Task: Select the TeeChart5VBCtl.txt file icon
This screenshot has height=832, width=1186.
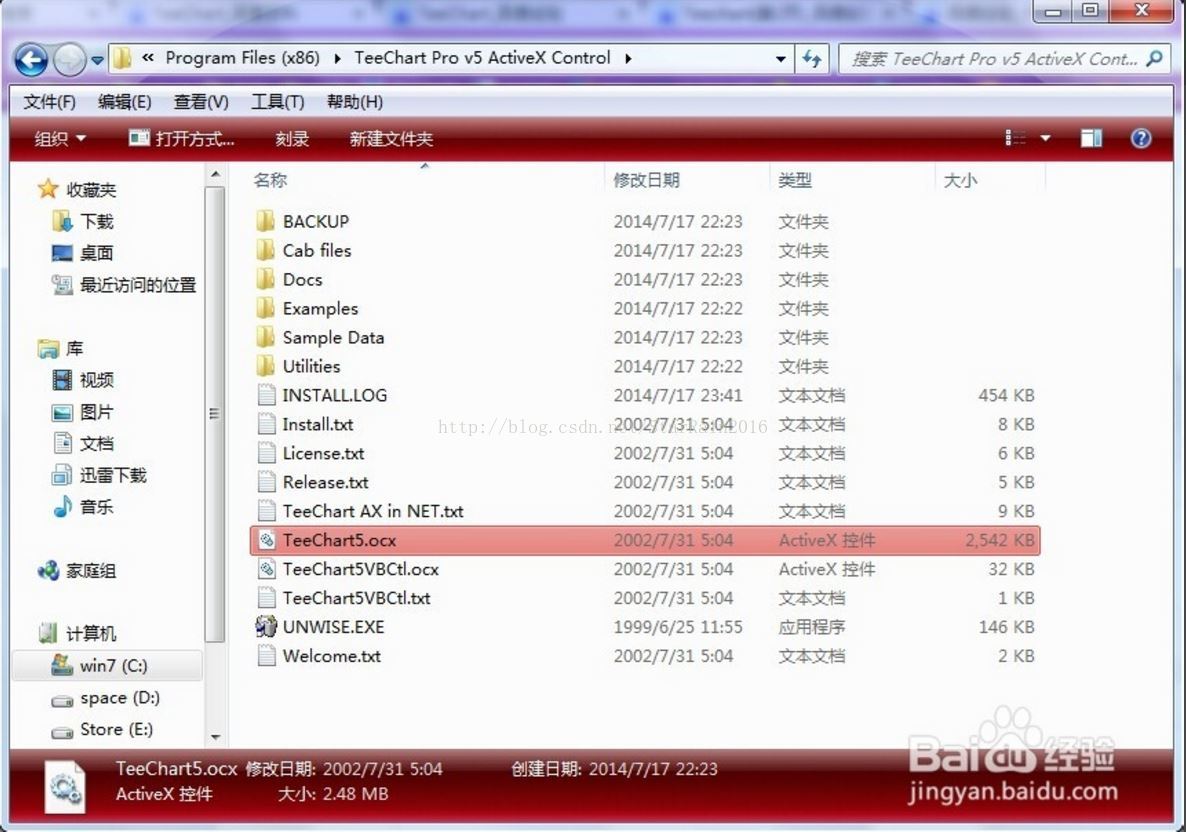Action: (x=266, y=598)
